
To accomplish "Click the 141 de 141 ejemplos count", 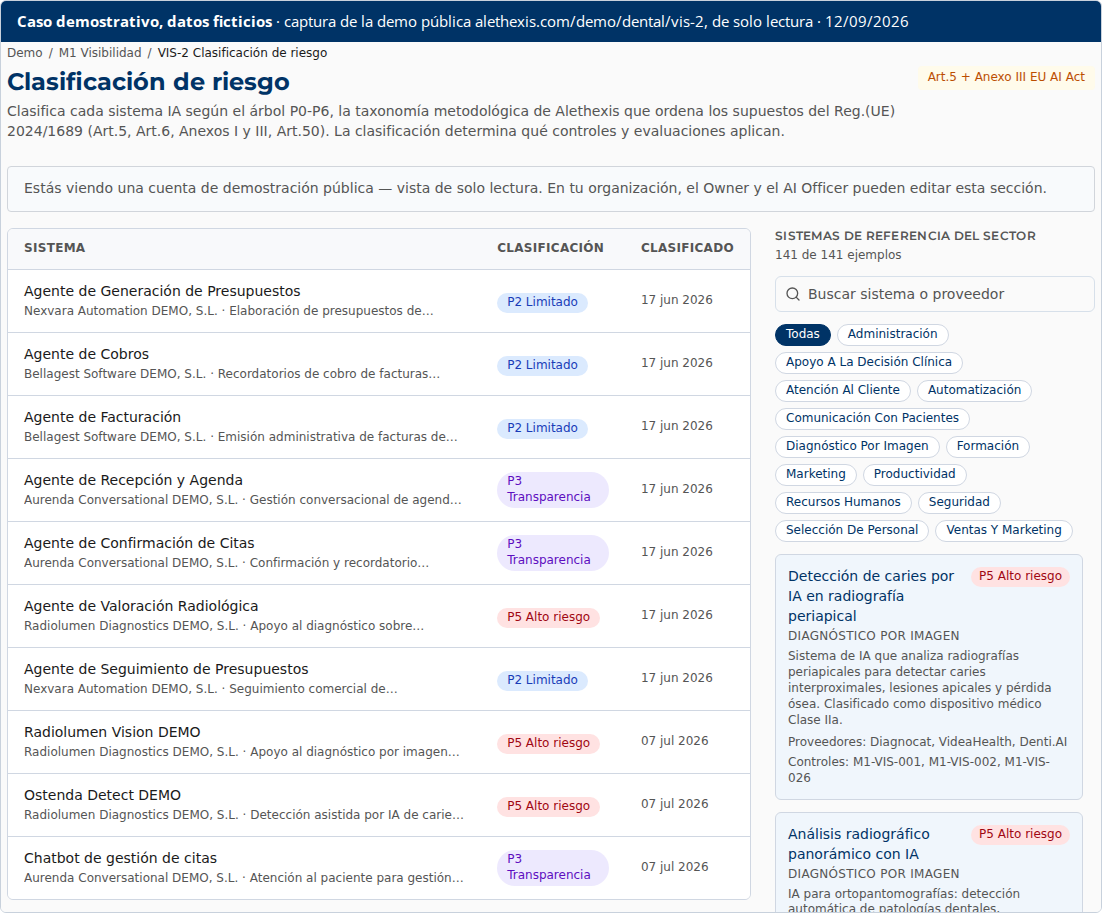I will pos(838,254).
